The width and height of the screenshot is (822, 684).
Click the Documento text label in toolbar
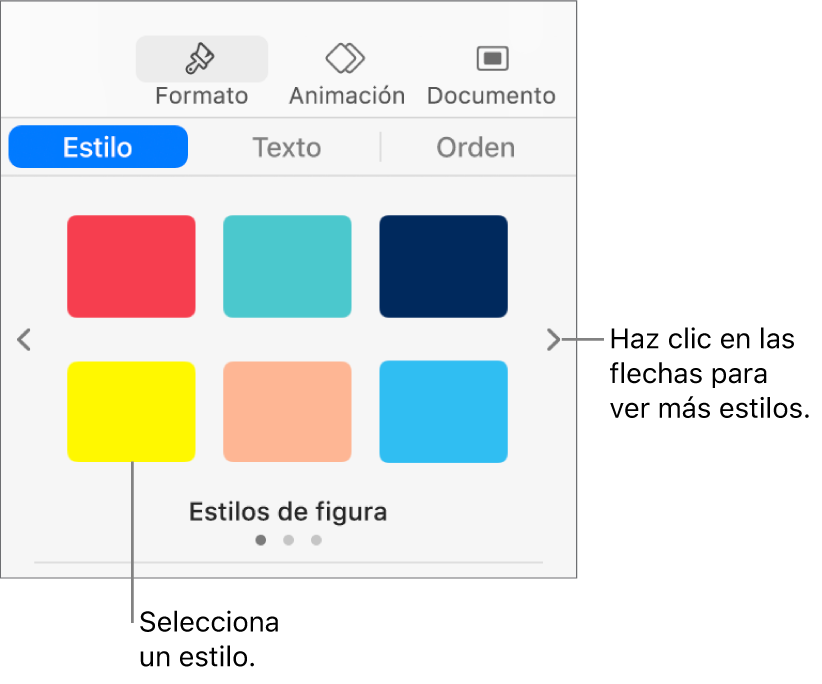[x=491, y=96]
